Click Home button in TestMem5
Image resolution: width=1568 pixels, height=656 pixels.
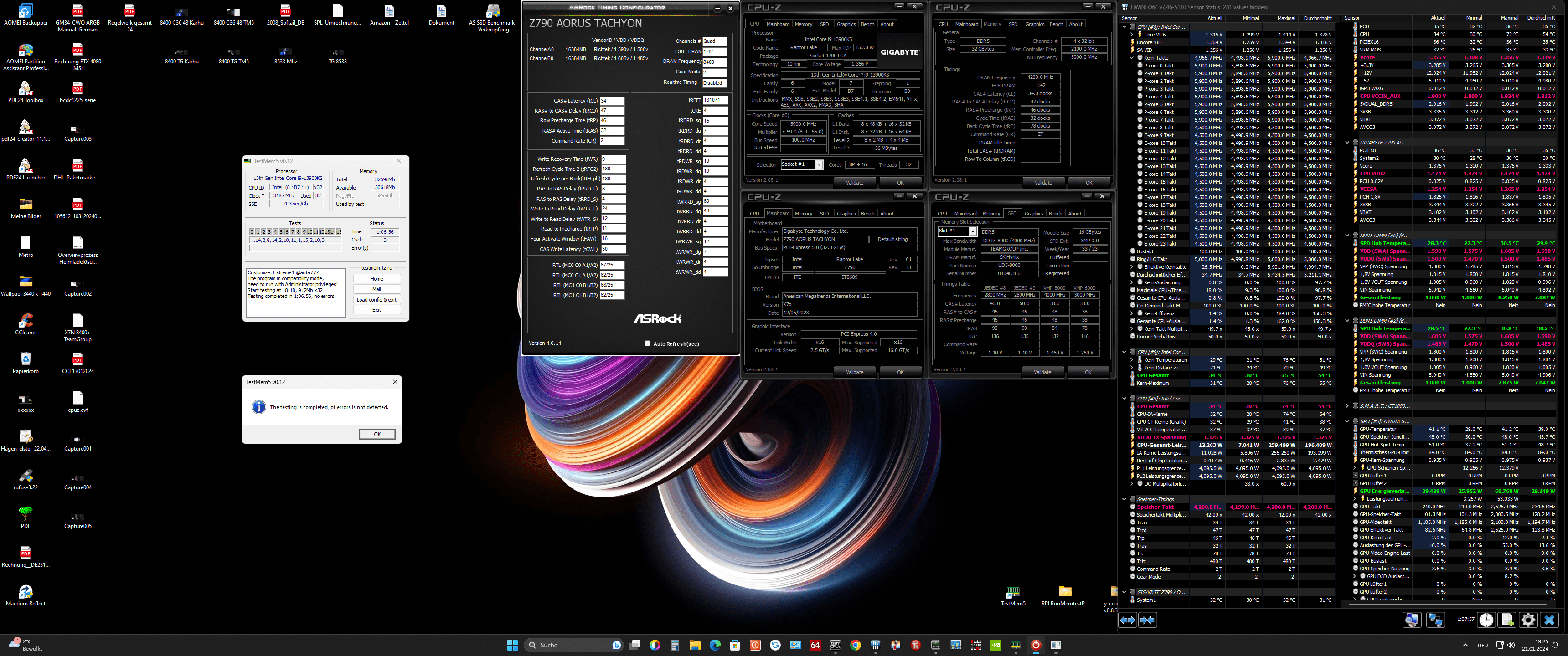[377, 279]
